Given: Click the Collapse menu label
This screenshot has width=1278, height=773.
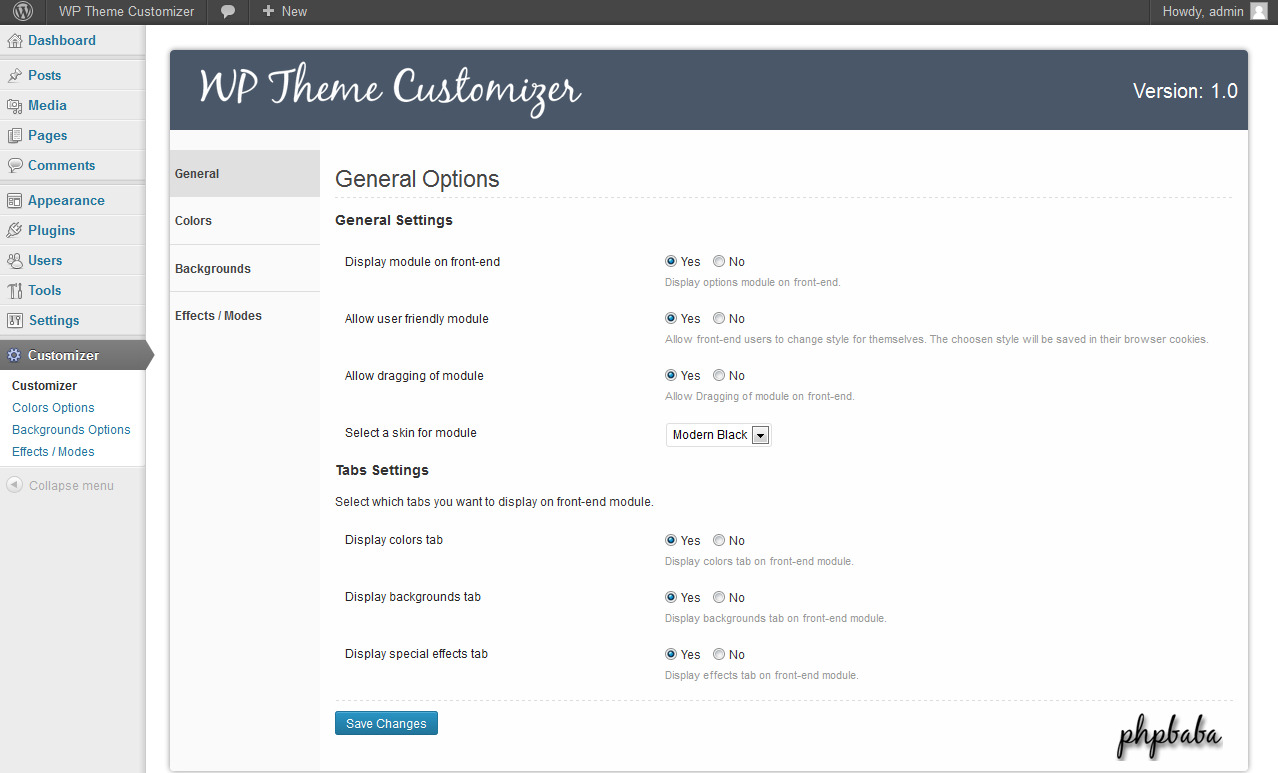Looking at the screenshot, I should (71, 486).
